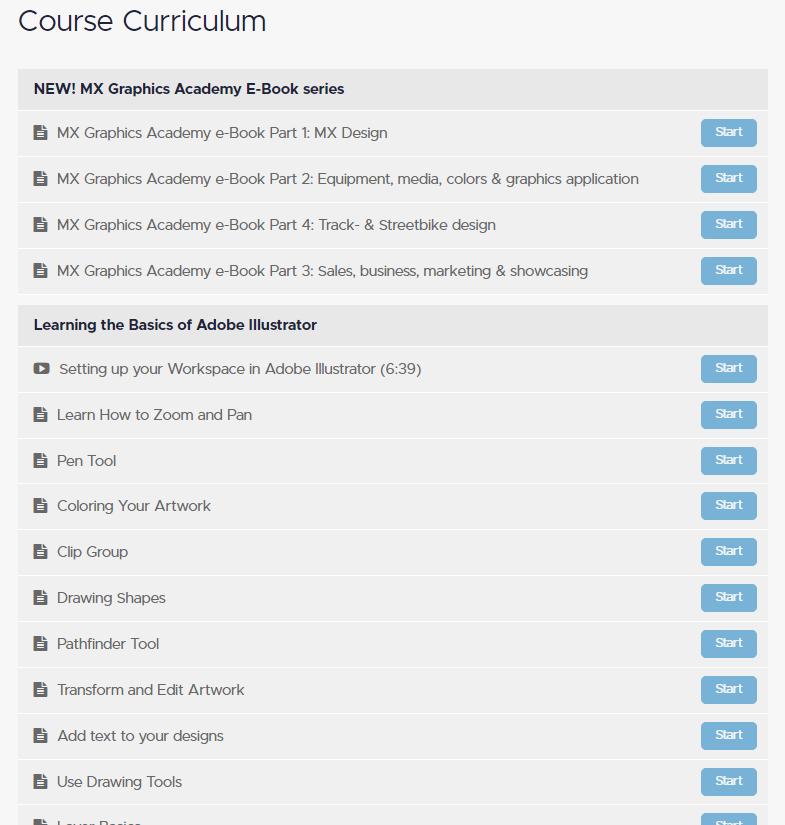Screen dimensions: 785x825
Task: Start e-Book Part 1: MX Design
Action: (x=728, y=133)
